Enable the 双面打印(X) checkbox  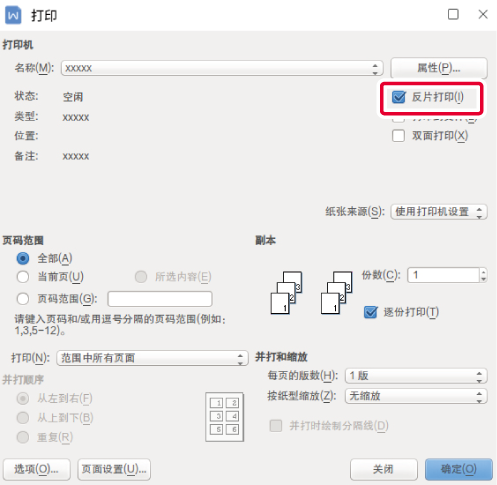[399, 136]
